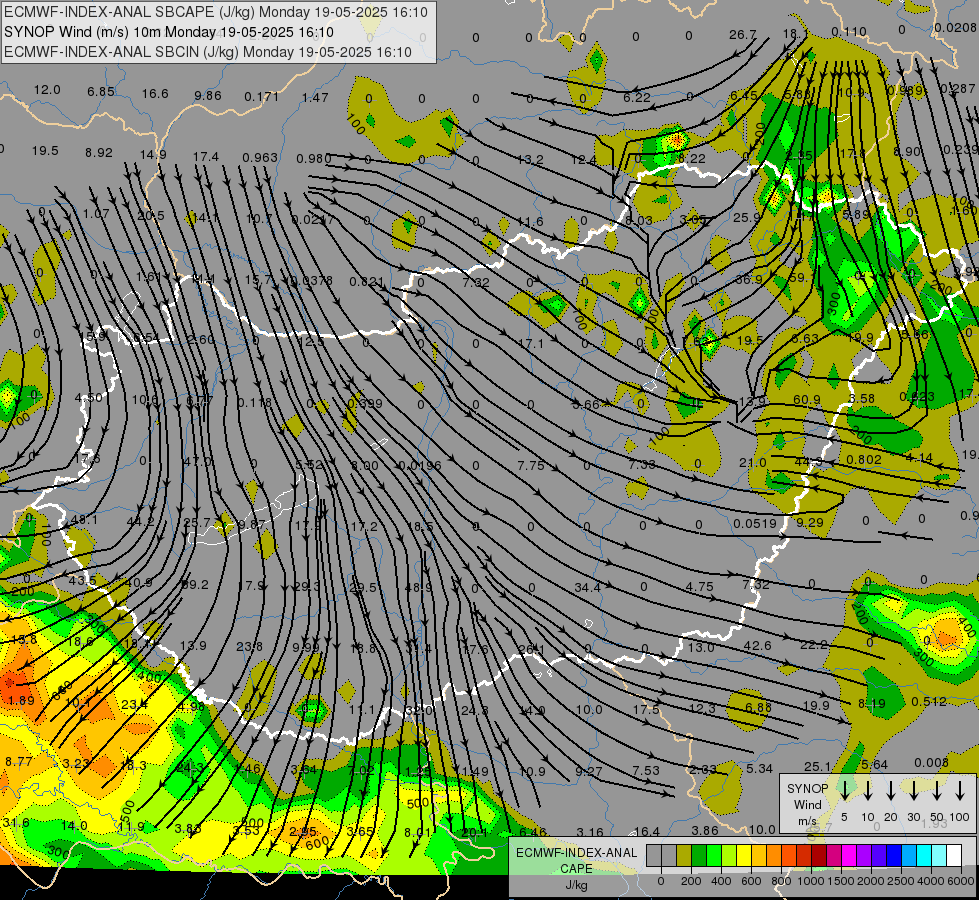Click the 'ECMWF-INDEX-ANAL' CAPE legend title
Image resolution: width=979 pixels, height=900 pixels.
tap(576, 853)
